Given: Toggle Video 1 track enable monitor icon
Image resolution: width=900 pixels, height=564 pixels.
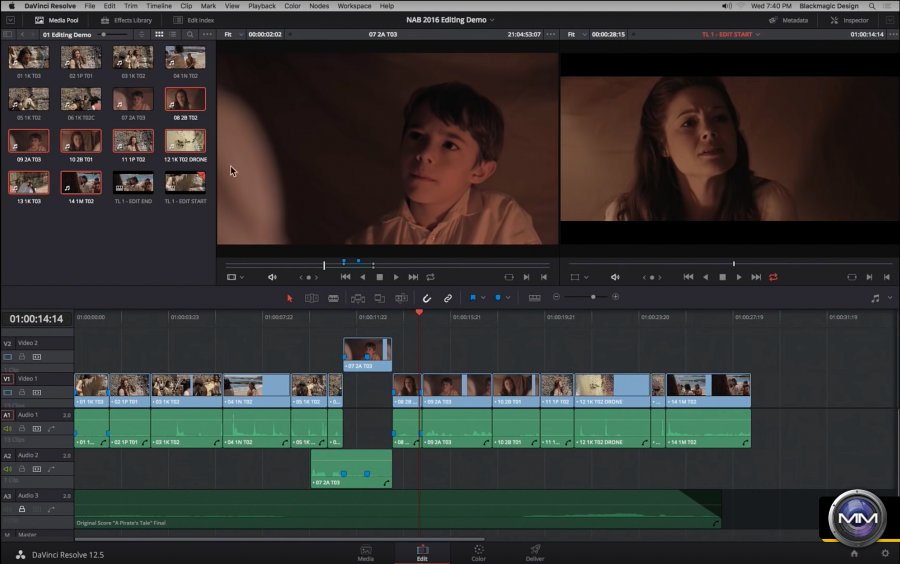Looking at the screenshot, I should click(7, 392).
